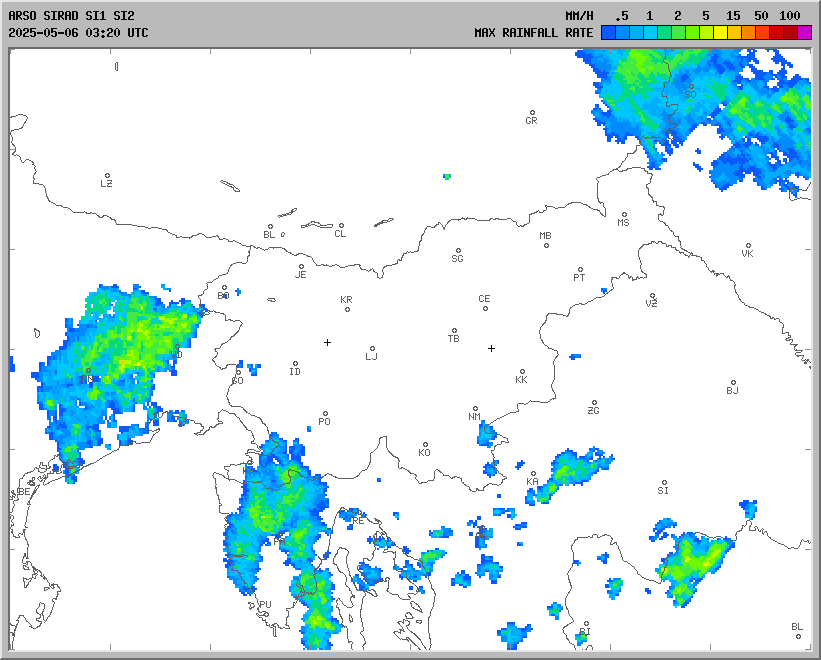Select the darkest blue legend swatch

(x=608, y=32)
